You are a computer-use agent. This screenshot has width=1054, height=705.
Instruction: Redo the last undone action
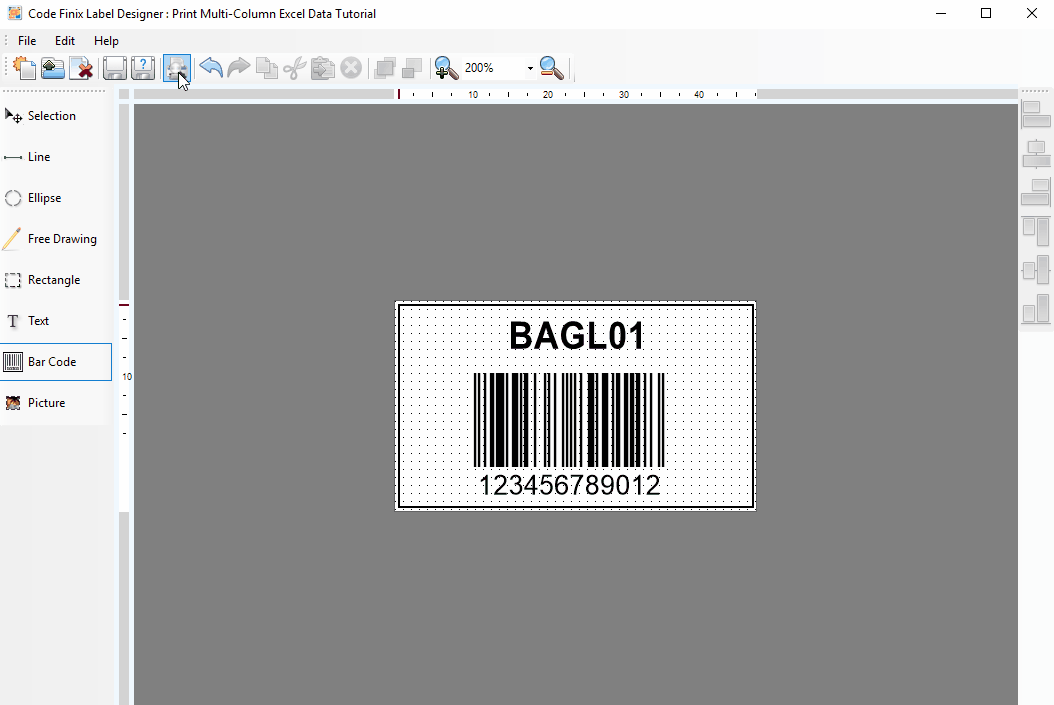click(239, 68)
